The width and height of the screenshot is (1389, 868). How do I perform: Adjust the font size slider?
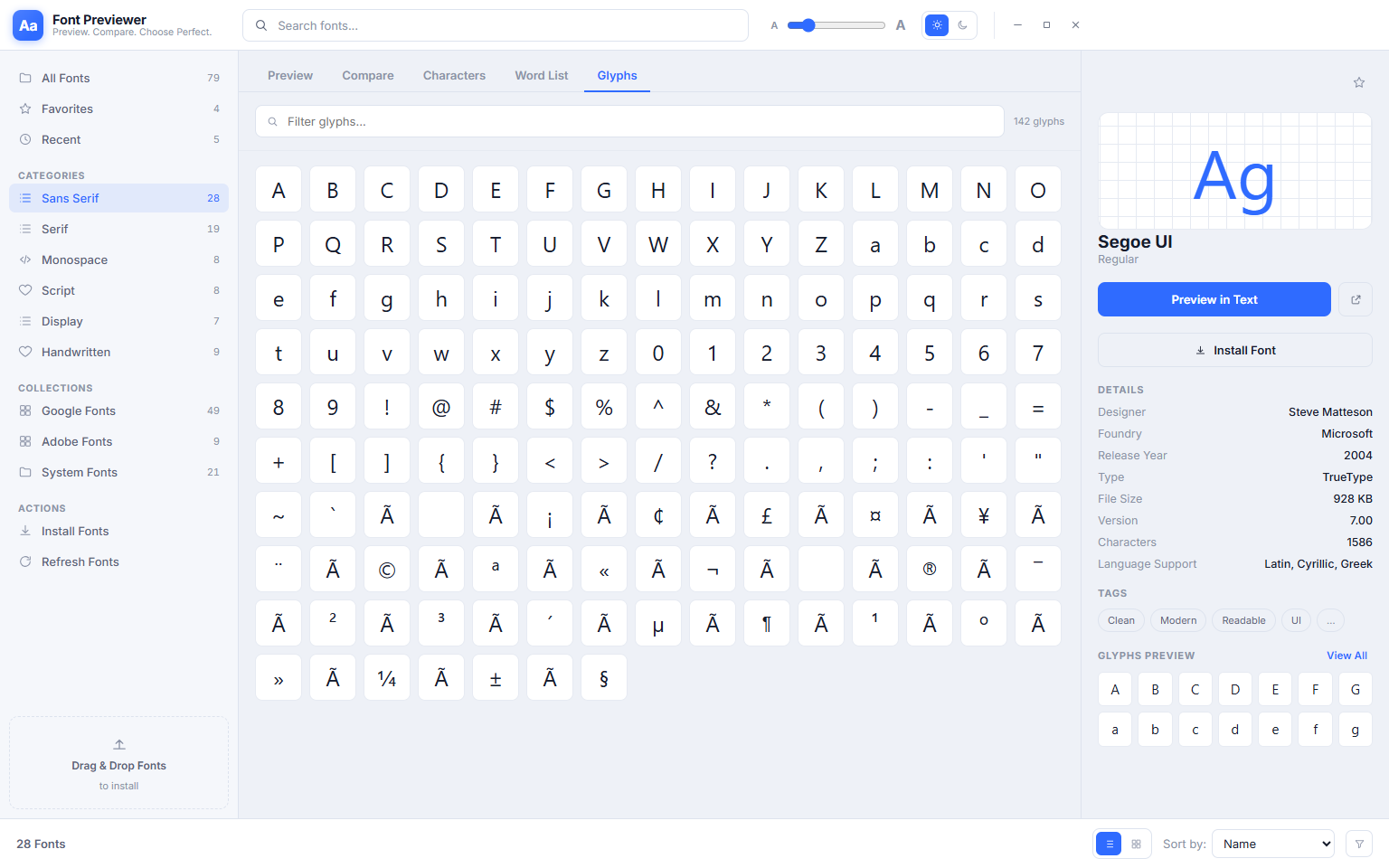836,25
